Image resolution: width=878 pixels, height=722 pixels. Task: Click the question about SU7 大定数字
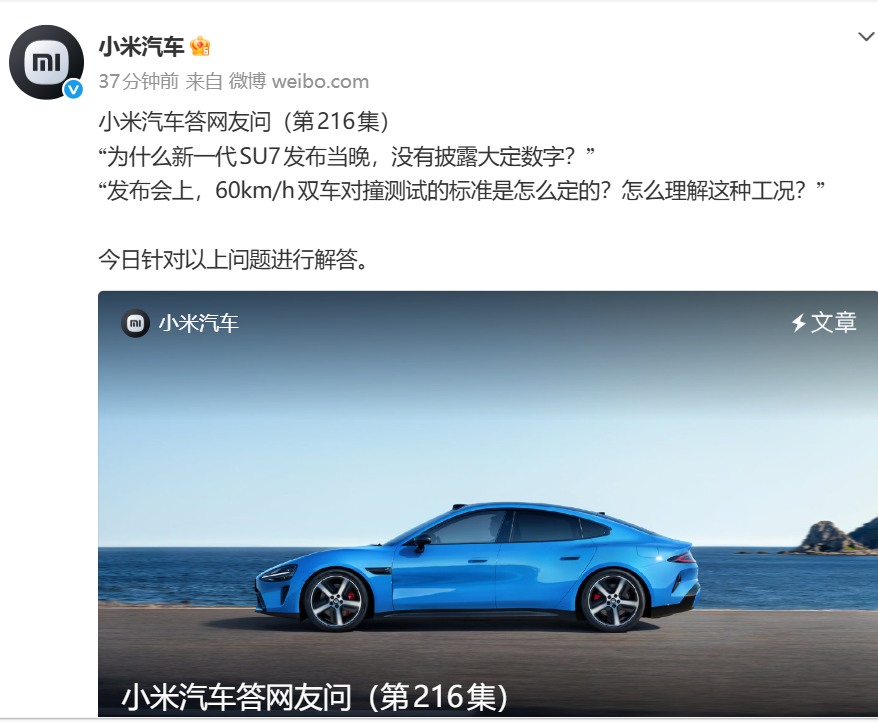pos(347,156)
